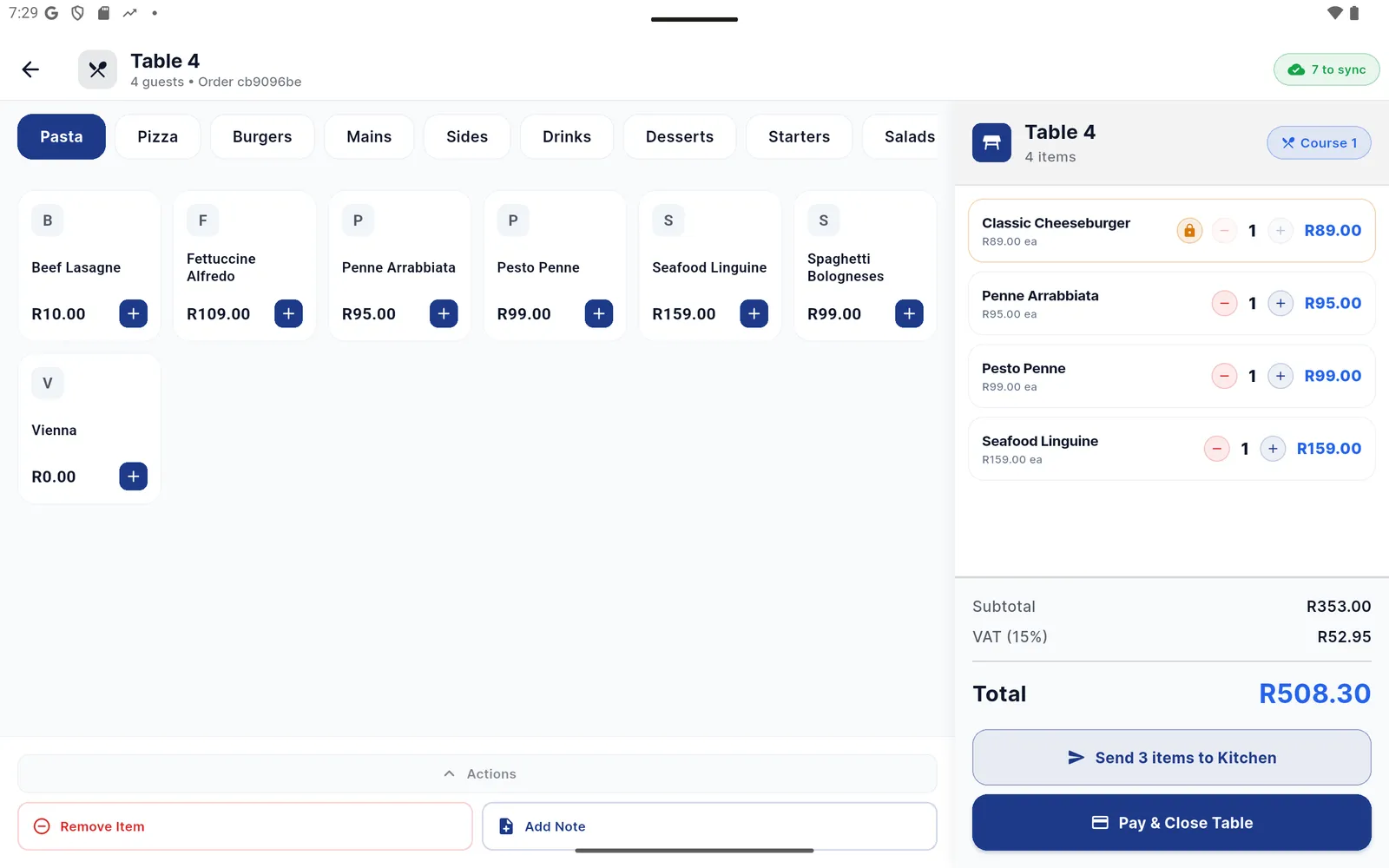Viewport: 1389px width, 868px height.
Task: Expand the Actions panel
Action: pos(477,773)
